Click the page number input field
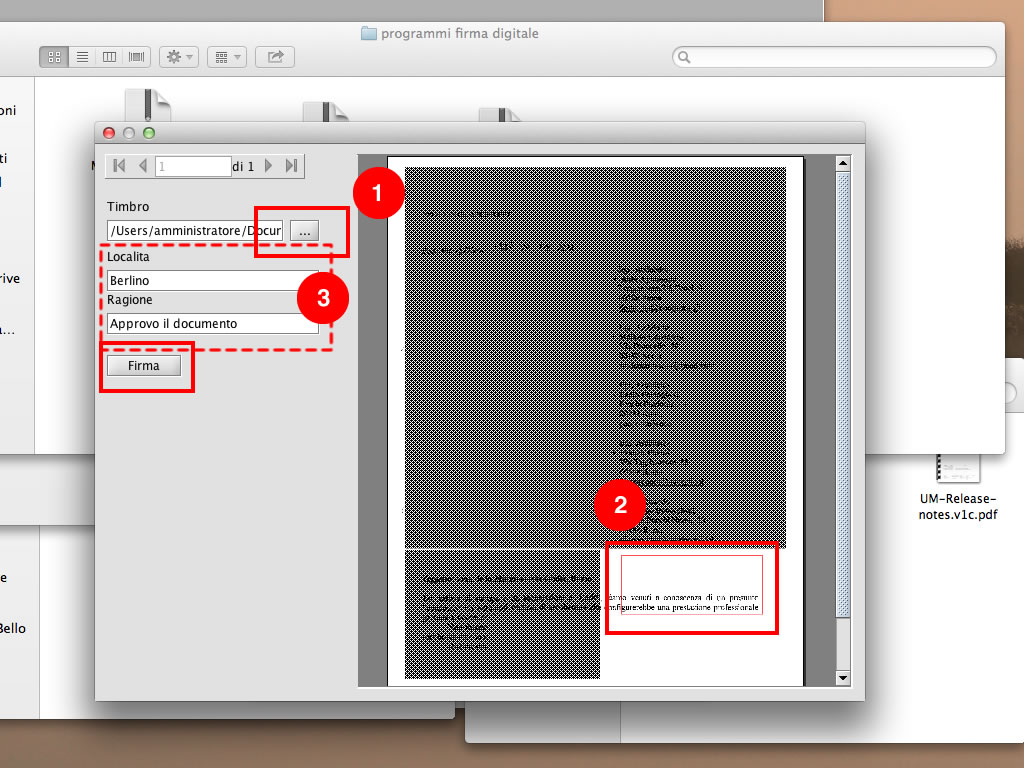The height and width of the screenshot is (768, 1024). click(x=193, y=167)
